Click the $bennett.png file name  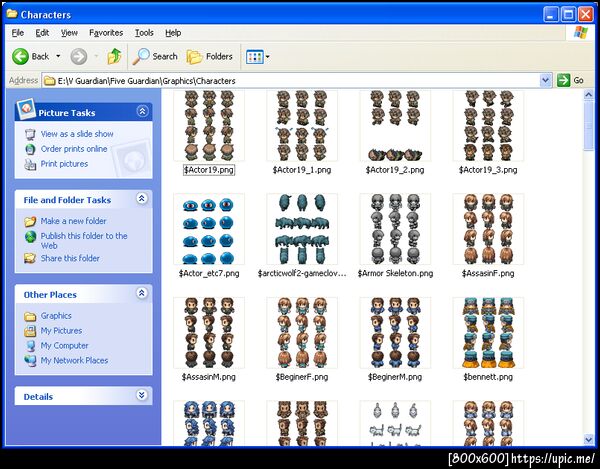click(488, 377)
